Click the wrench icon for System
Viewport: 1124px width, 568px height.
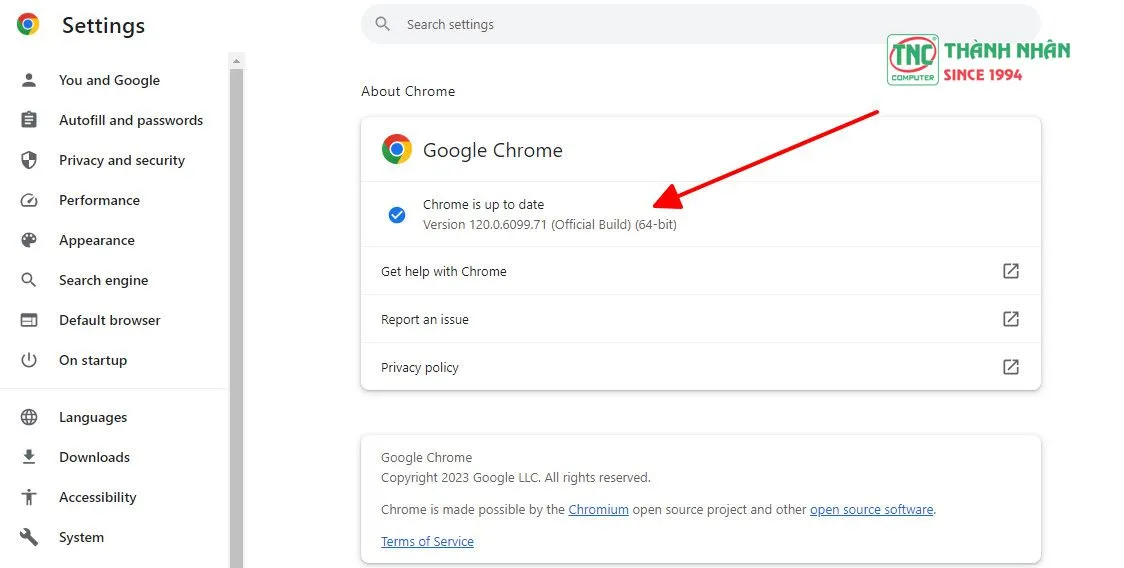[x=29, y=537]
